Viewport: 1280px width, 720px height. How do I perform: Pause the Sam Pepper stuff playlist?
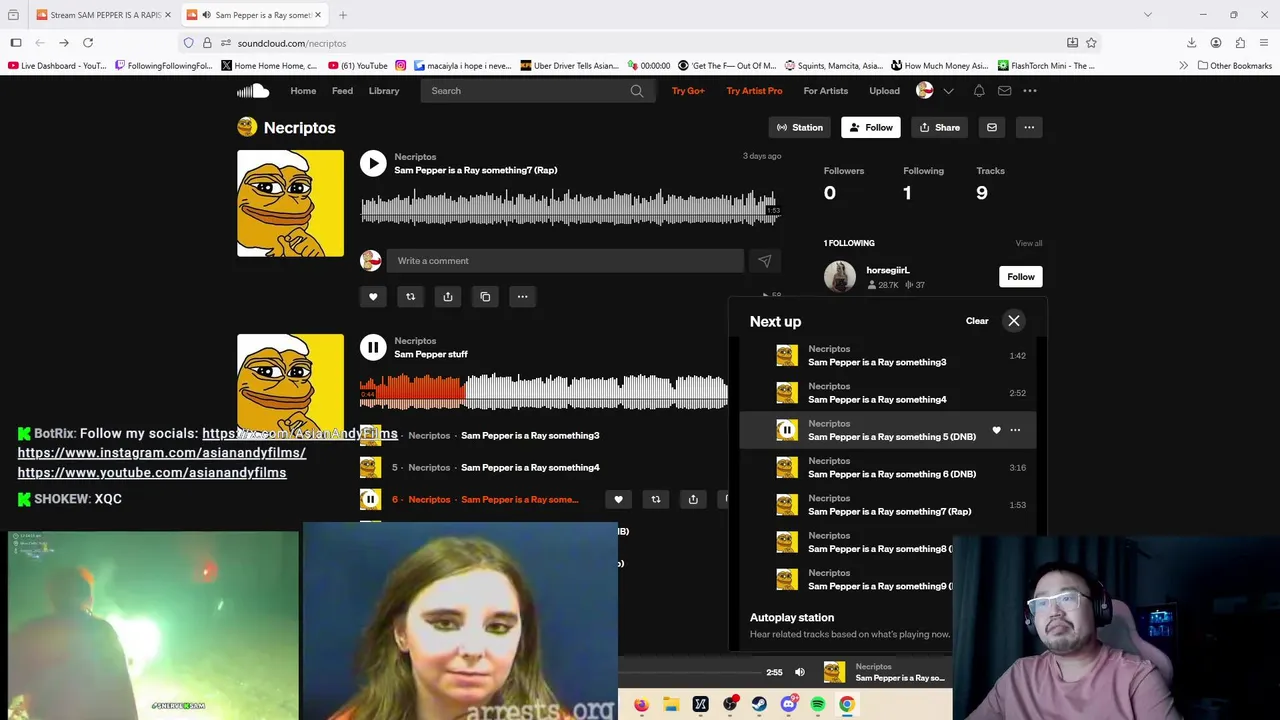point(373,347)
